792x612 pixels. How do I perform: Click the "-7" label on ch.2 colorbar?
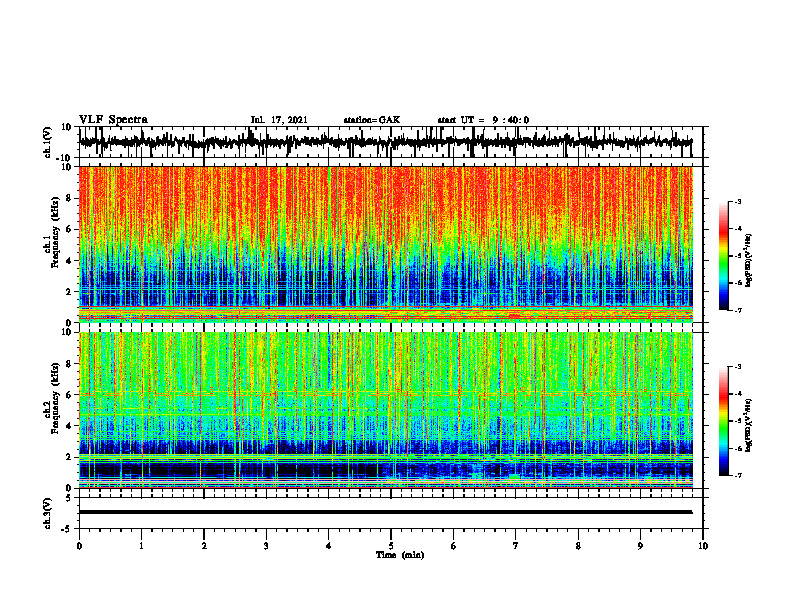(x=738, y=476)
